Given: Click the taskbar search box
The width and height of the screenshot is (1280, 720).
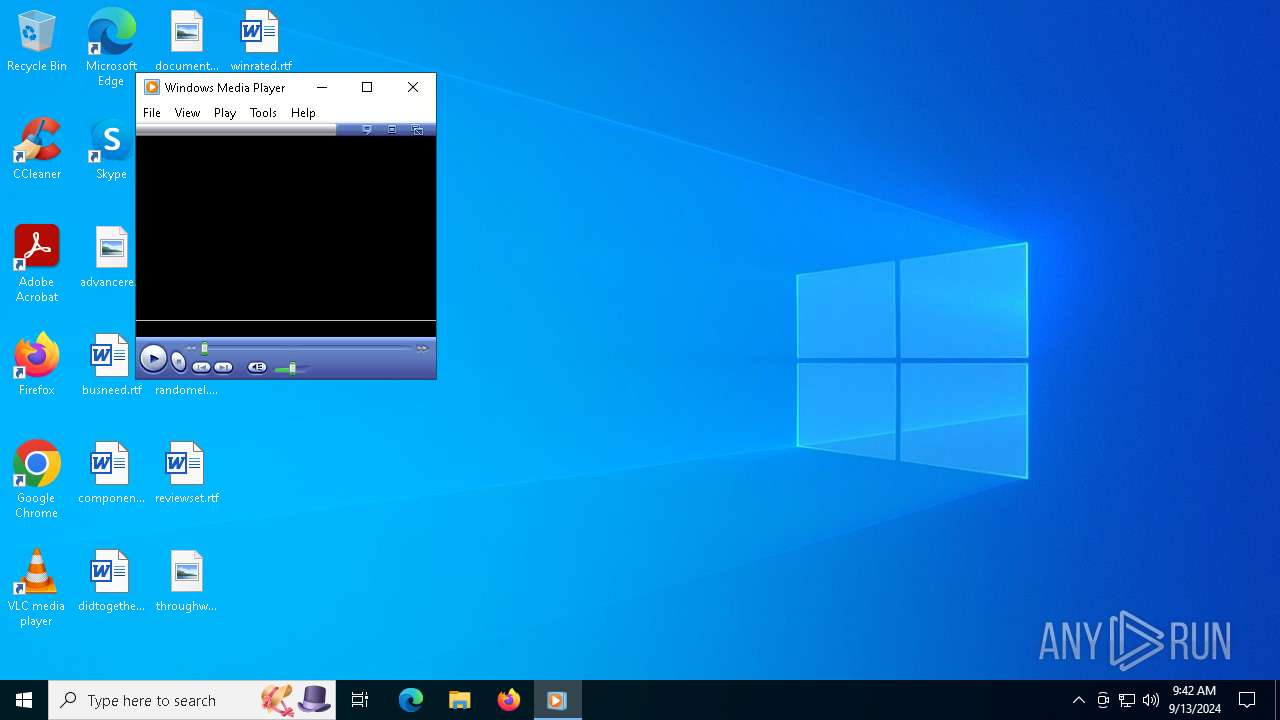Looking at the screenshot, I should coord(192,700).
